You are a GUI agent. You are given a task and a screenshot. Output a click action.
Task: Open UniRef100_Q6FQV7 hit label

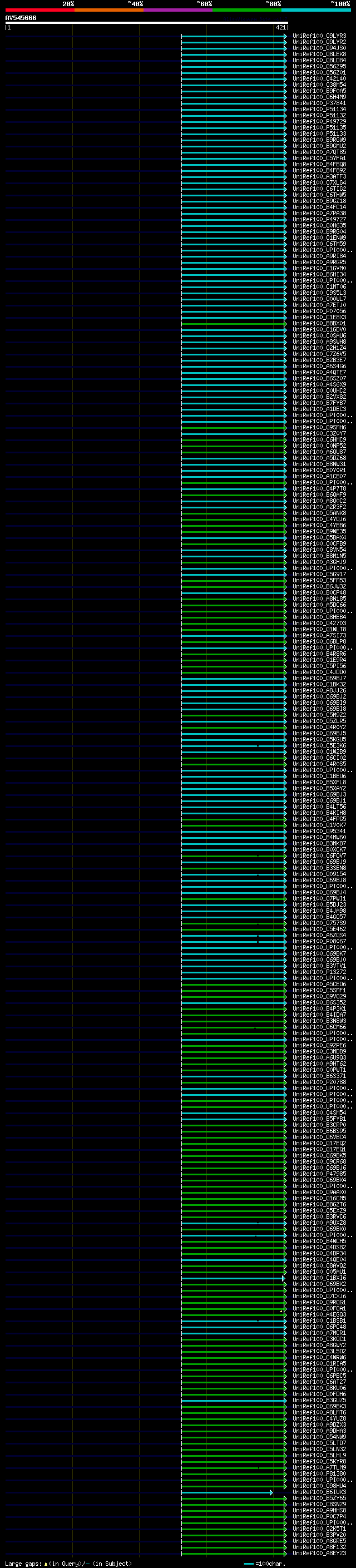click(319, 855)
